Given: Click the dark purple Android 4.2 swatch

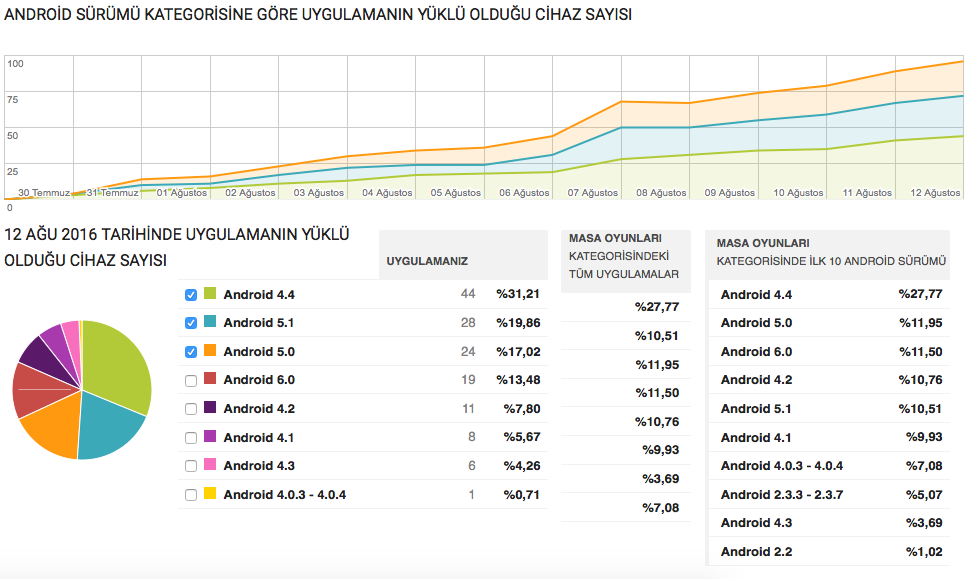Looking at the screenshot, I should tap(210, 407).
